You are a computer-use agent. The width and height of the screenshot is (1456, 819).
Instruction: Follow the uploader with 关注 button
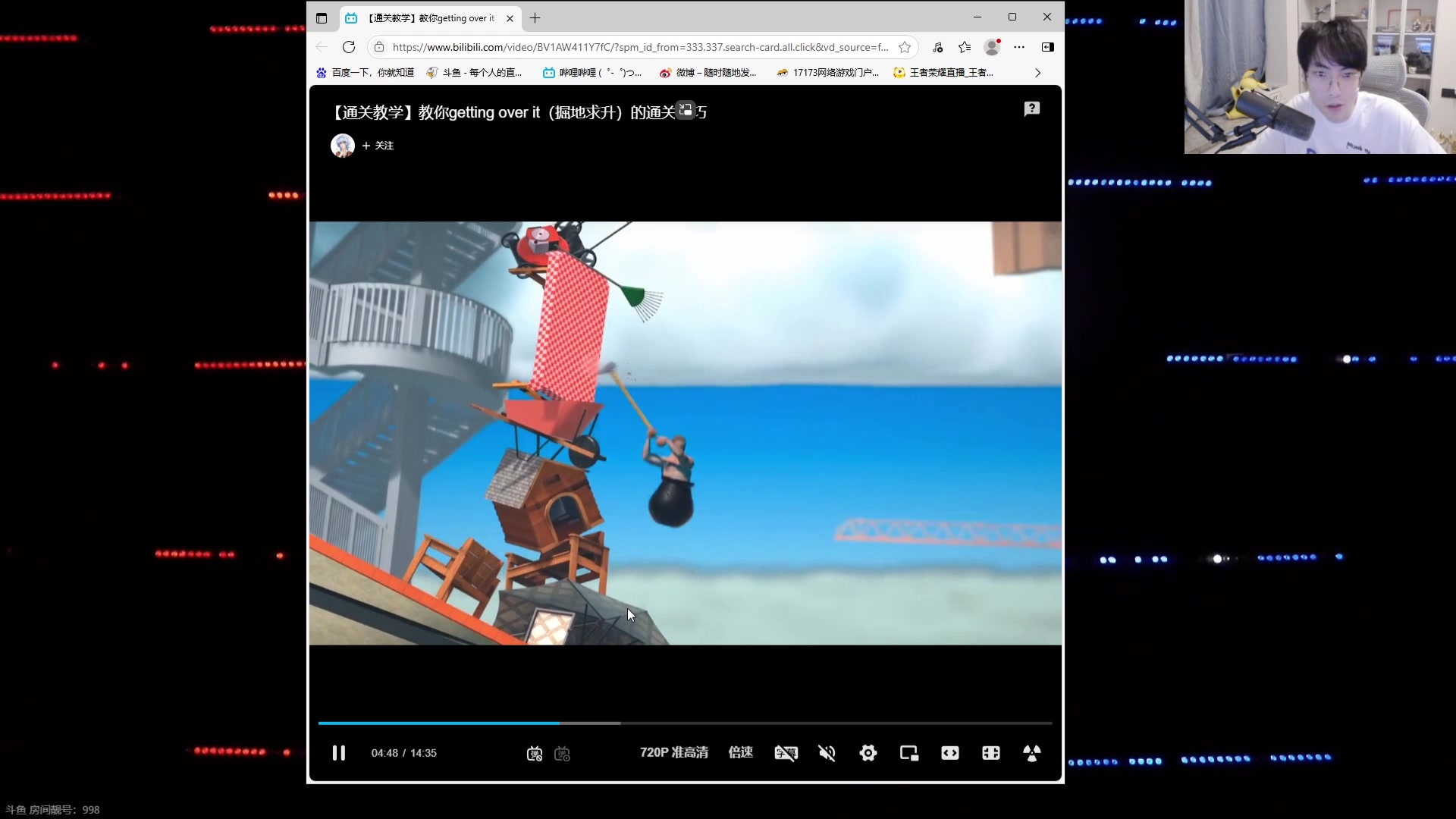coord(378,146)
